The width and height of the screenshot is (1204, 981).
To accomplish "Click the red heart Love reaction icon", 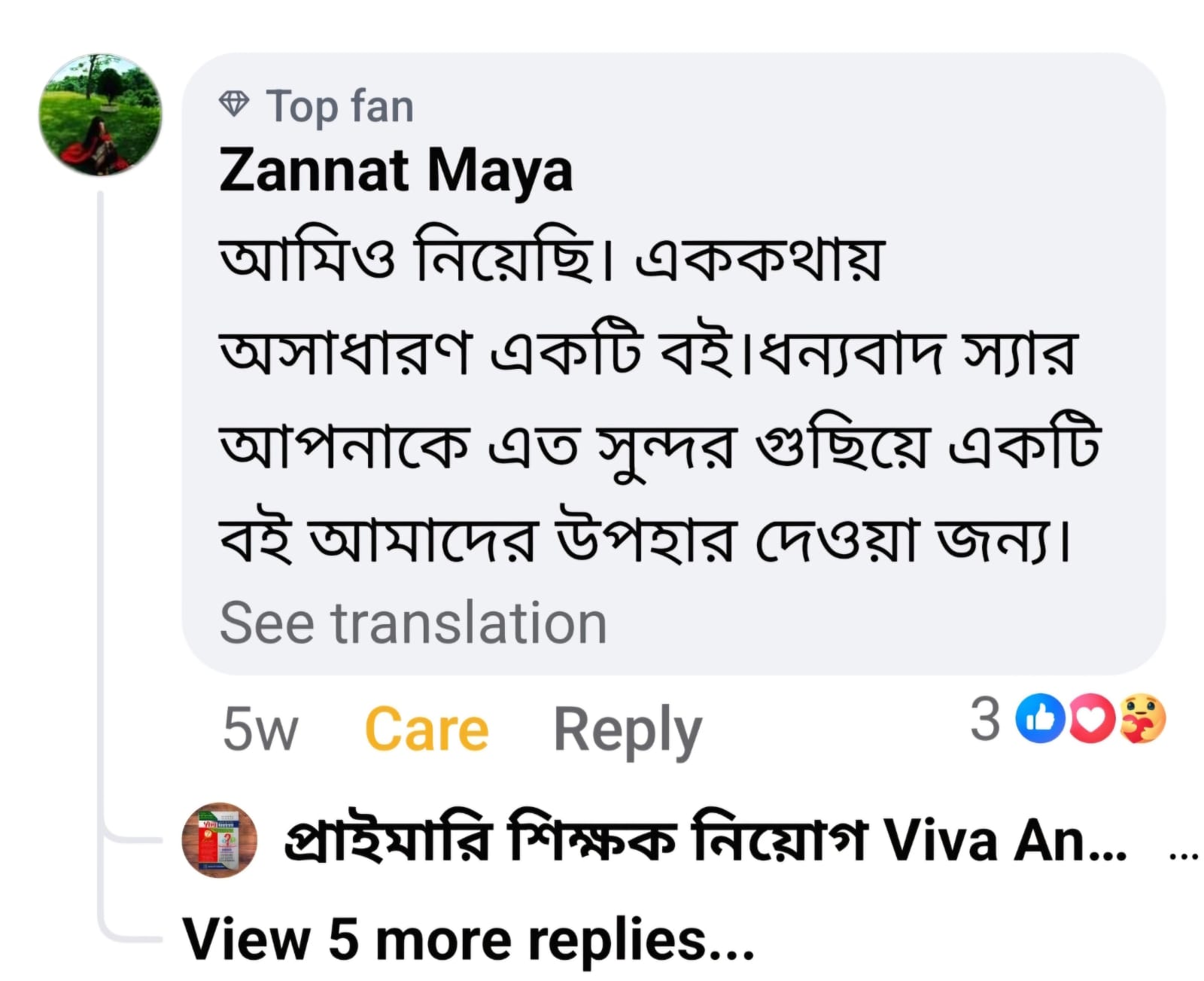I will tap(1092, 719).
